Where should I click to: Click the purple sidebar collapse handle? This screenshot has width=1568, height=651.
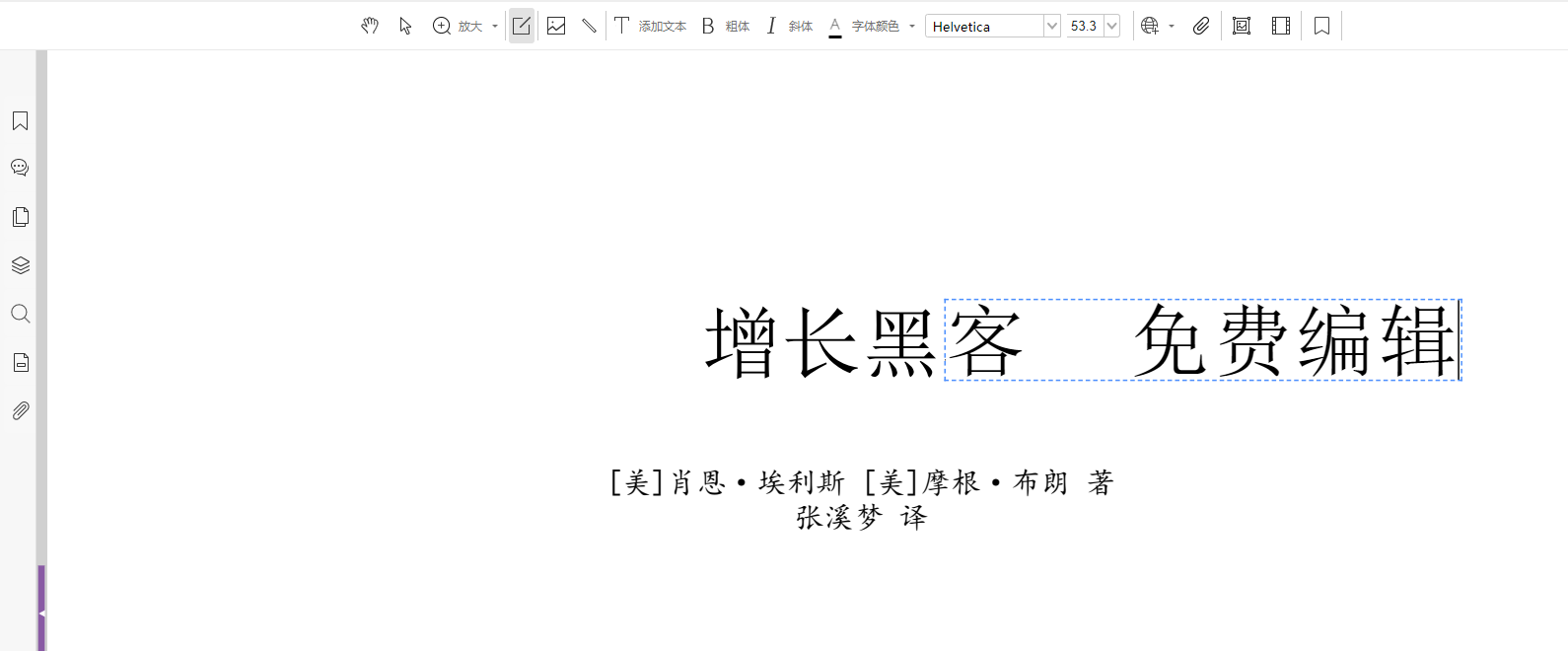pos(41,613)
